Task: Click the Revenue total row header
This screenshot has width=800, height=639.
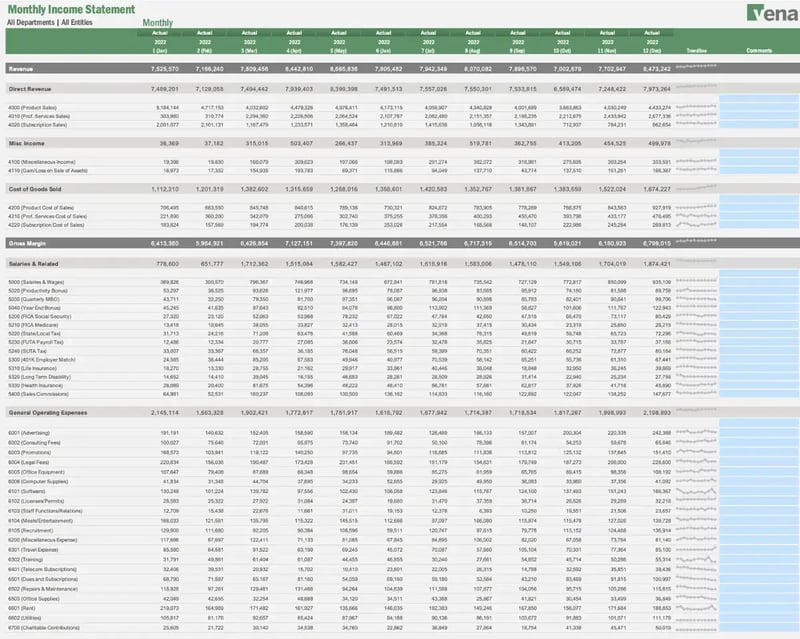Action: tap(20, 70)
